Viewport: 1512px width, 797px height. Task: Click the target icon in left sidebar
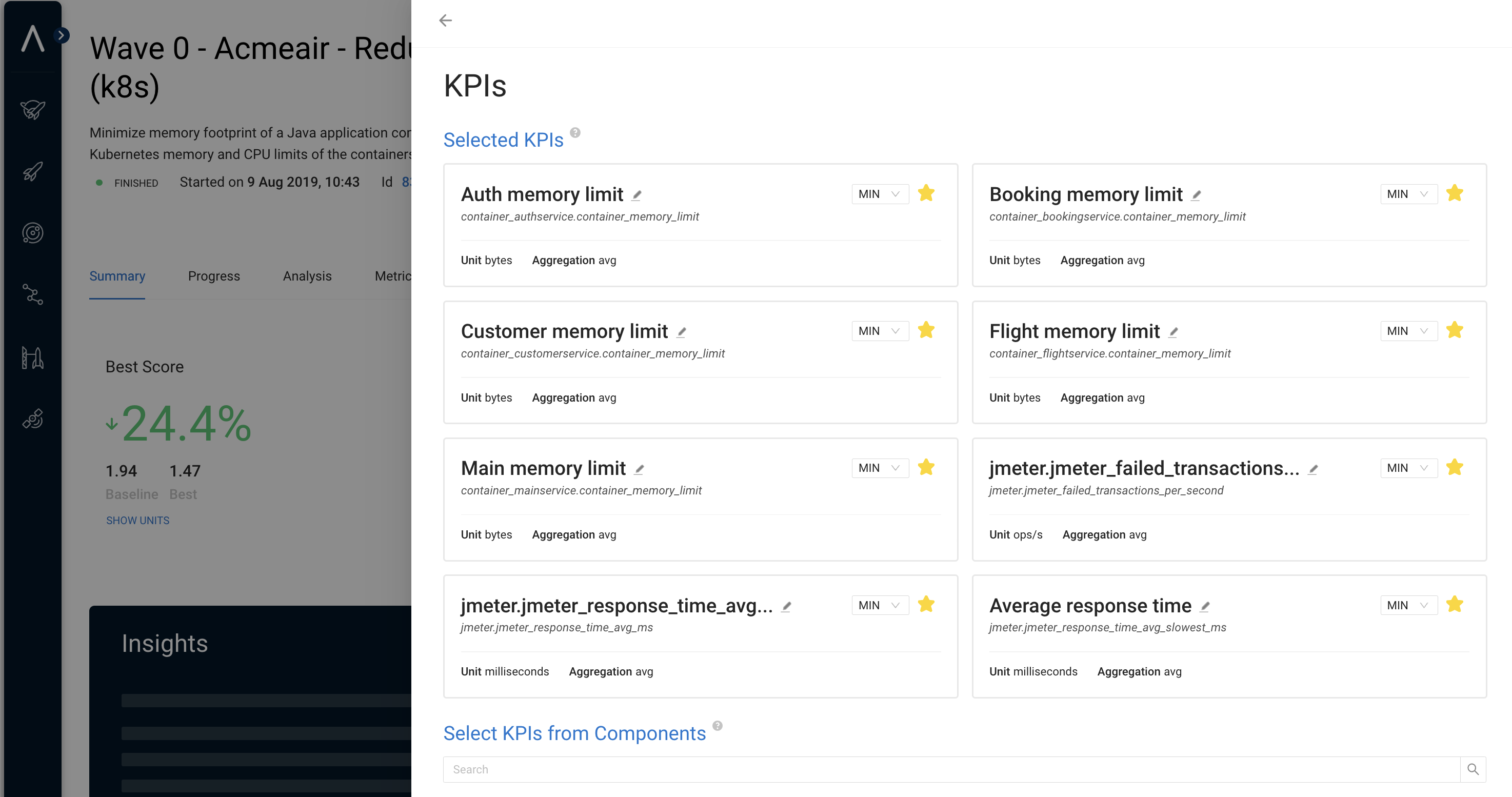33,233
